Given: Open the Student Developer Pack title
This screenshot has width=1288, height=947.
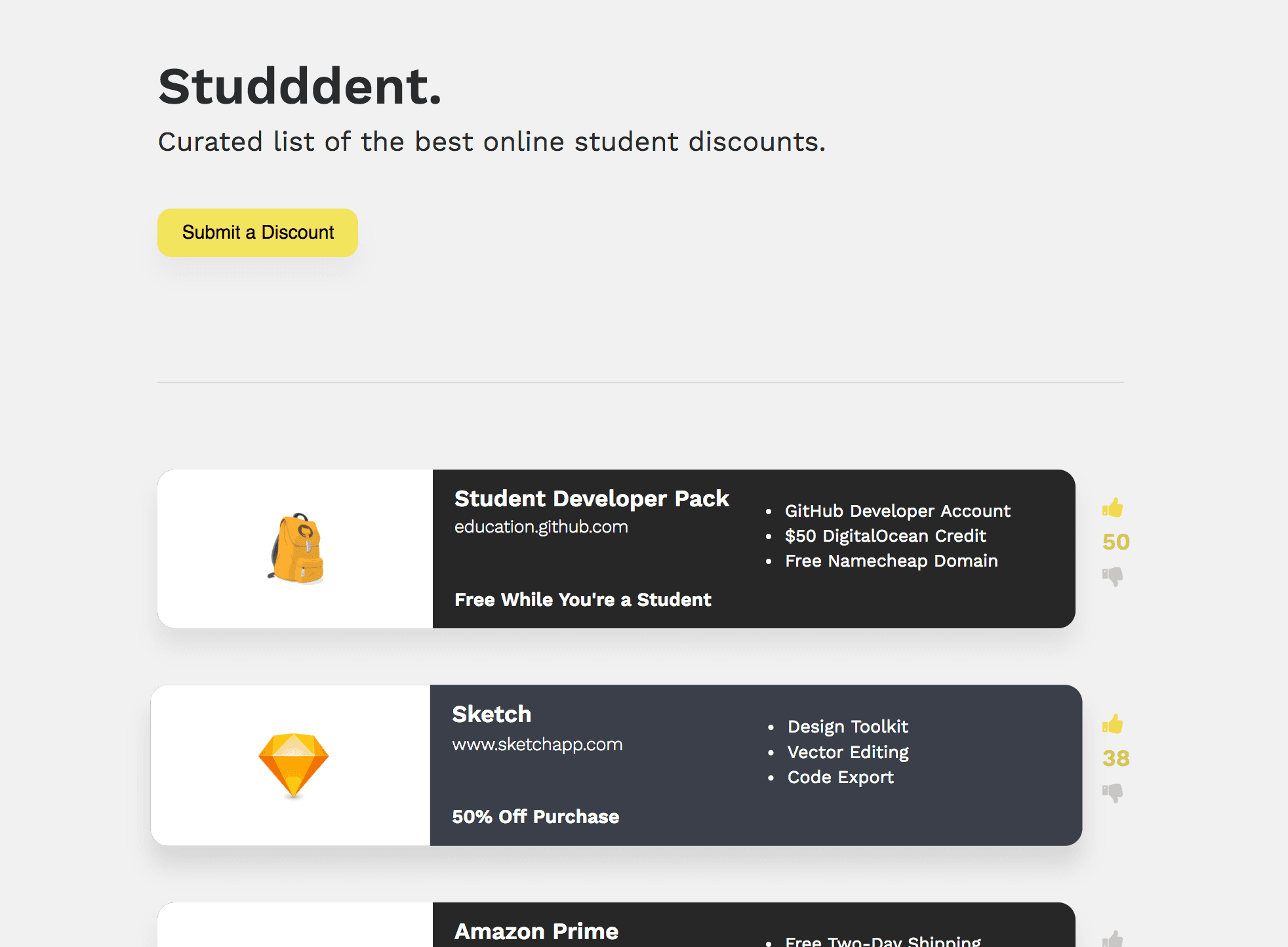Looking at the screenshot, I should tap(591, 498).
